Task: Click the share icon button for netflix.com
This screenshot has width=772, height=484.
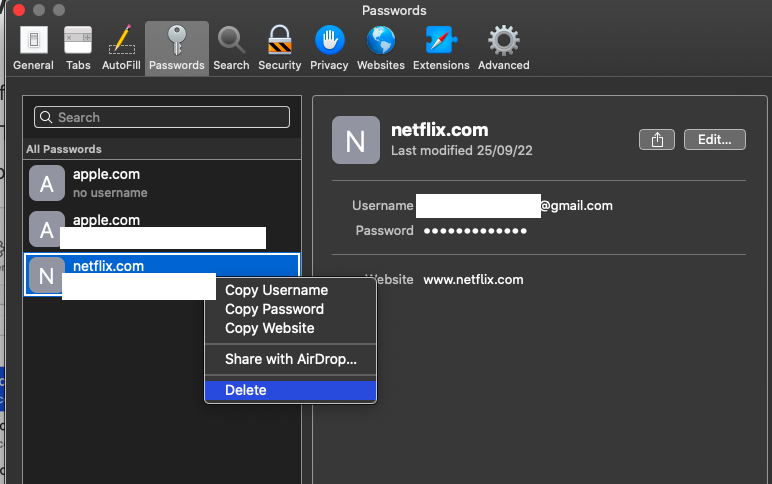Action: [x=657, y=140]
